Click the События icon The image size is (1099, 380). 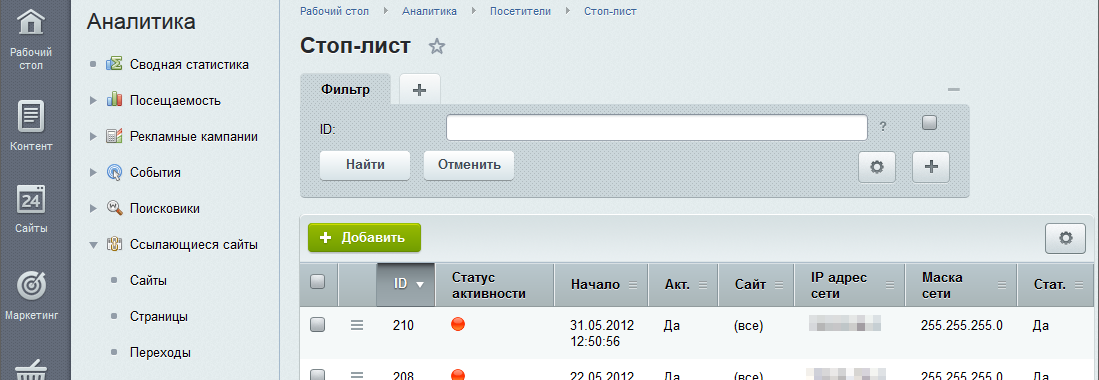click(114, 172)
